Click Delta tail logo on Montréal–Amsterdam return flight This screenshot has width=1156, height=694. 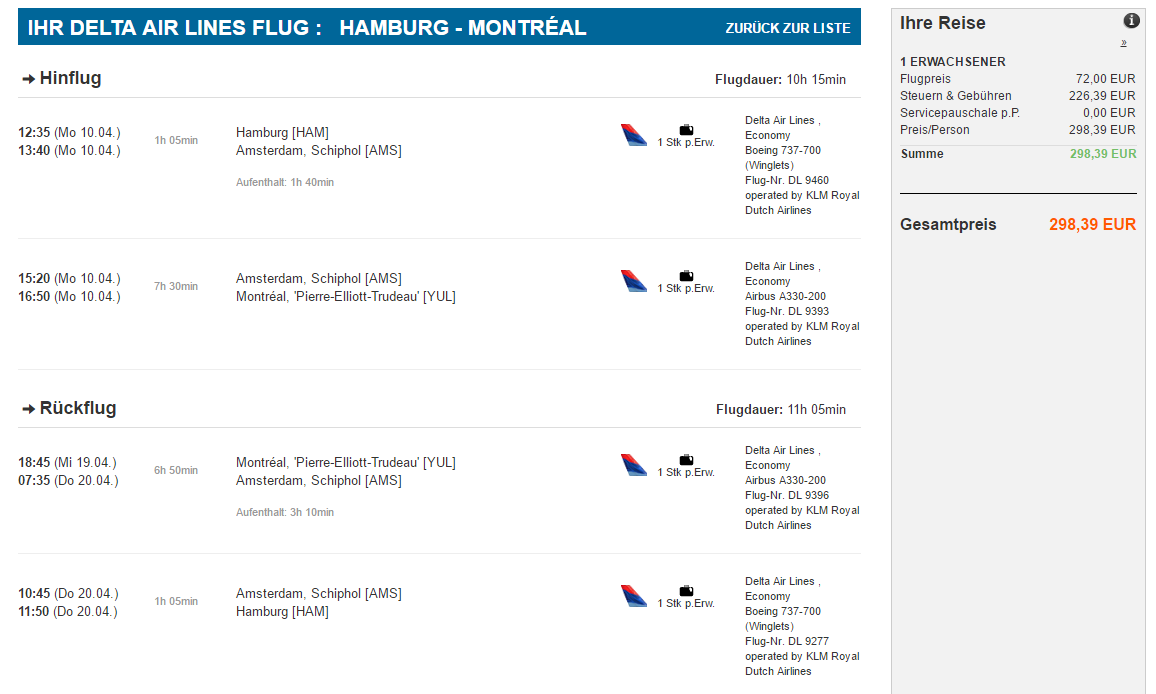633,465
